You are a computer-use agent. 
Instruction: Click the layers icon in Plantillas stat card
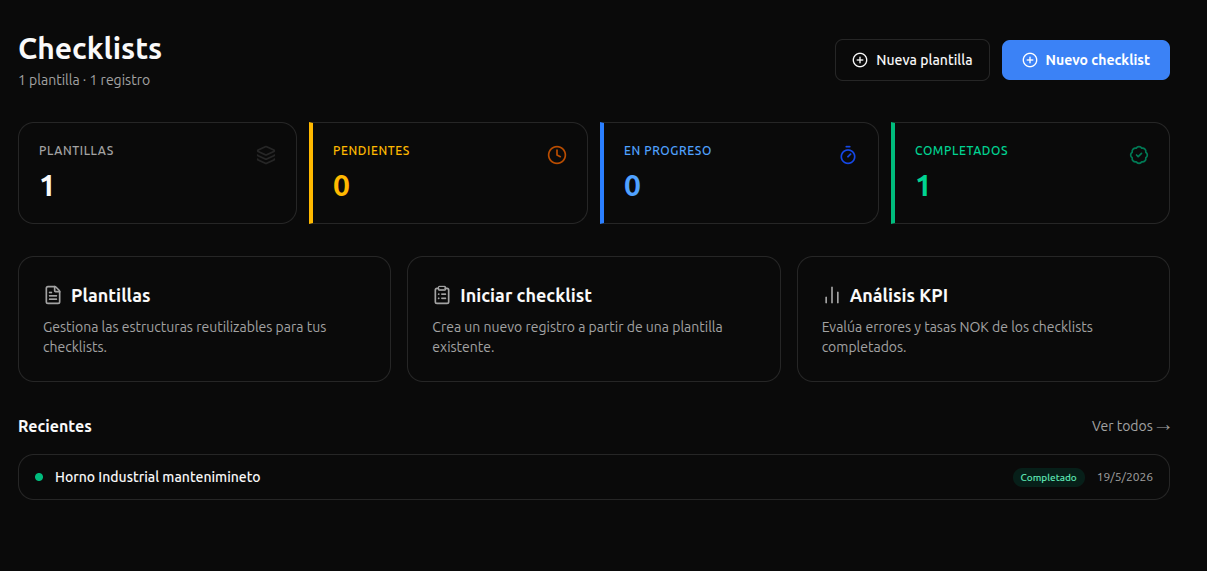pyautogui.click(x=266, y=155)
